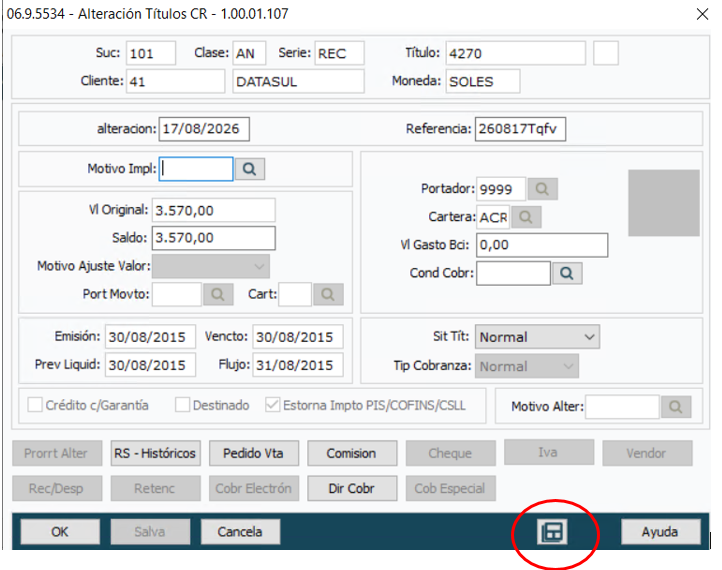This screenshot has width=722, height=570.
Task: Click the Prorrt Alter button
Action: tap(57, 453)
